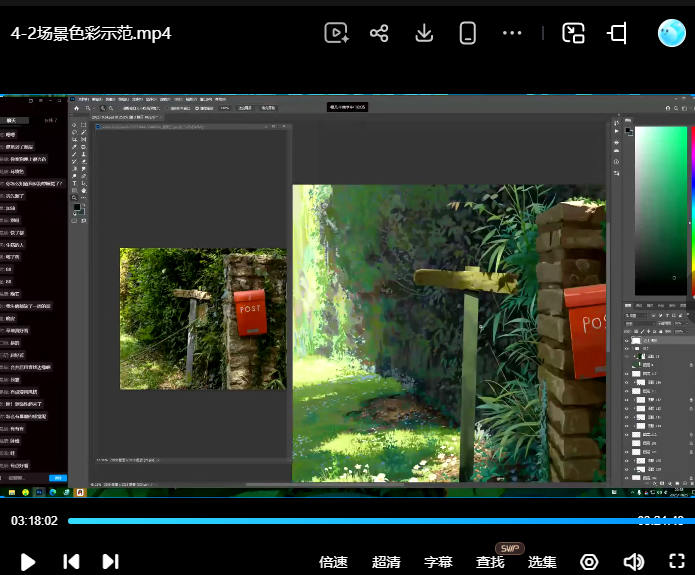The height and width of the screenshot is (575, 695).
Task: Open the blue user avatar profile
Action: pos(672,33)
